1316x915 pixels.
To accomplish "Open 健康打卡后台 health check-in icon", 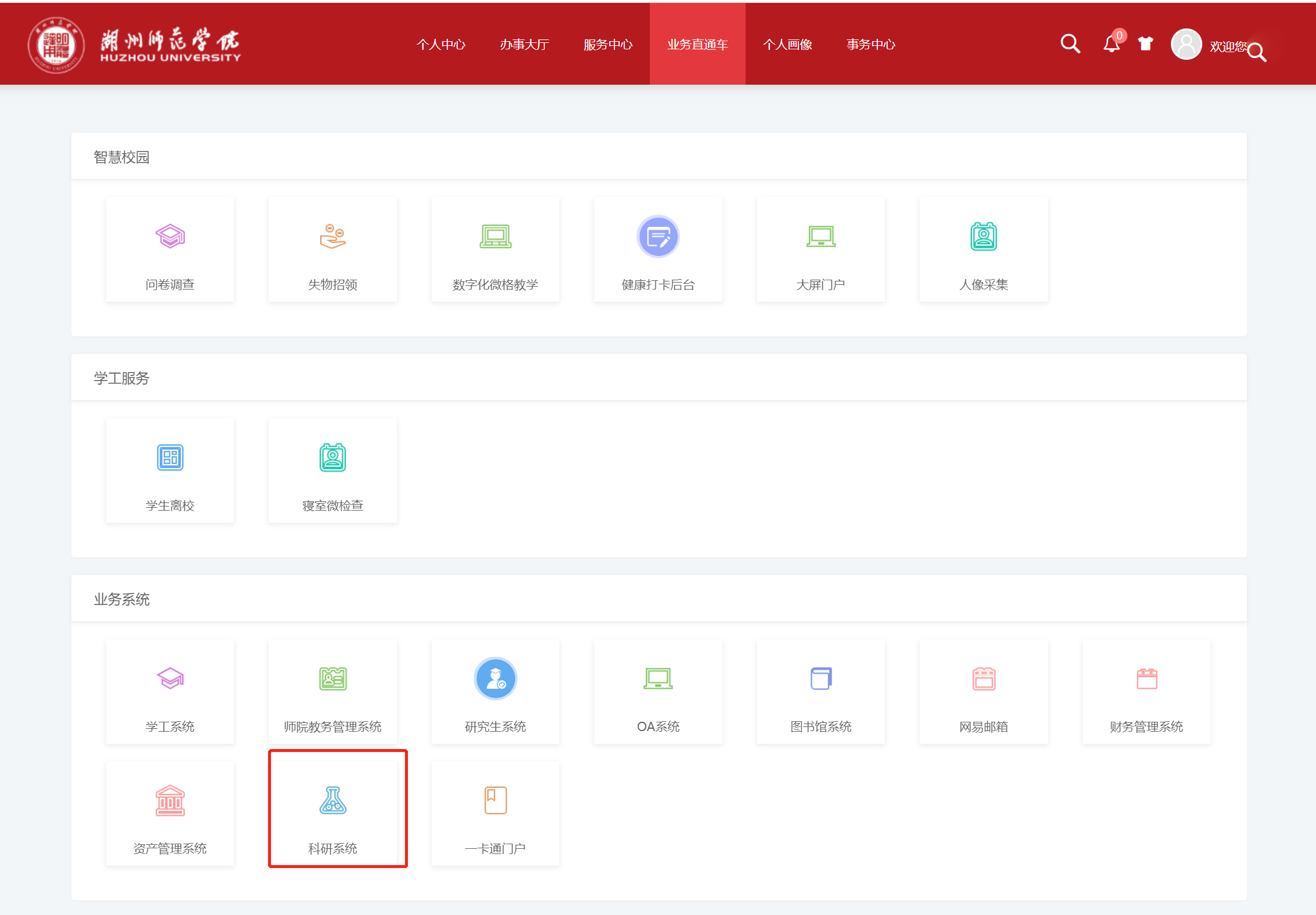I will click(658, 236).
